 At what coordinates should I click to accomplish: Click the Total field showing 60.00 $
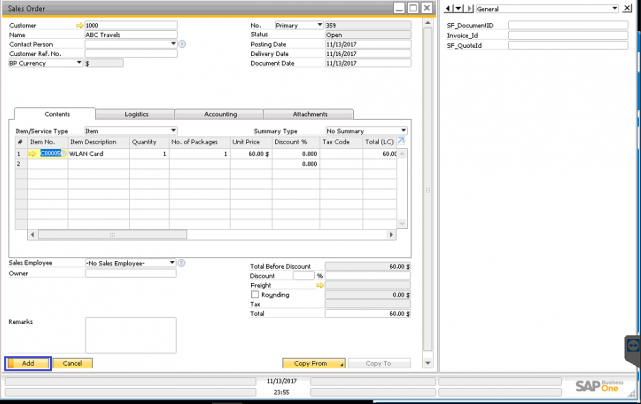coord(368,314)
